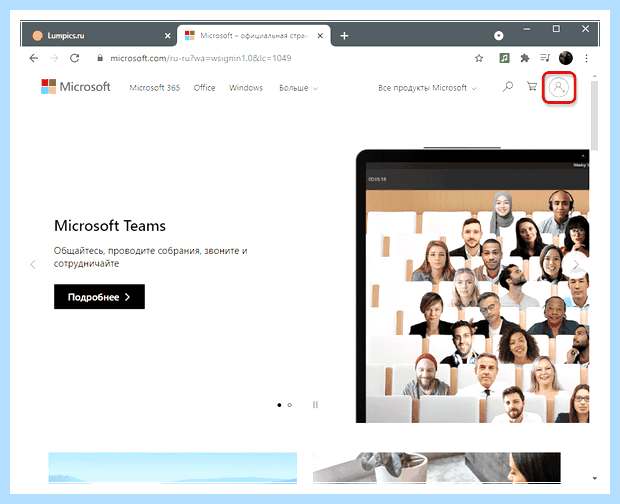The image size is (620, 504).
Task: Go forward with the browser forward arrow
Action: click(54, 58)
